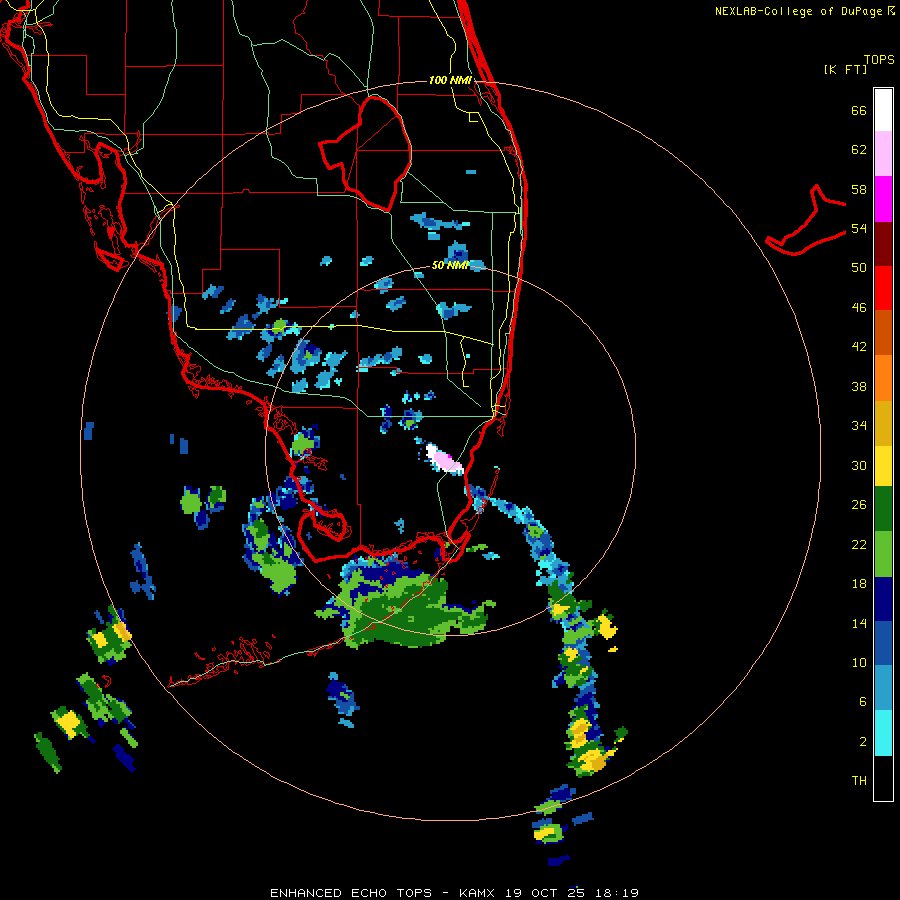Click the 30 legend value
Viewport: 900px width, 900px height.
(859, 465)
